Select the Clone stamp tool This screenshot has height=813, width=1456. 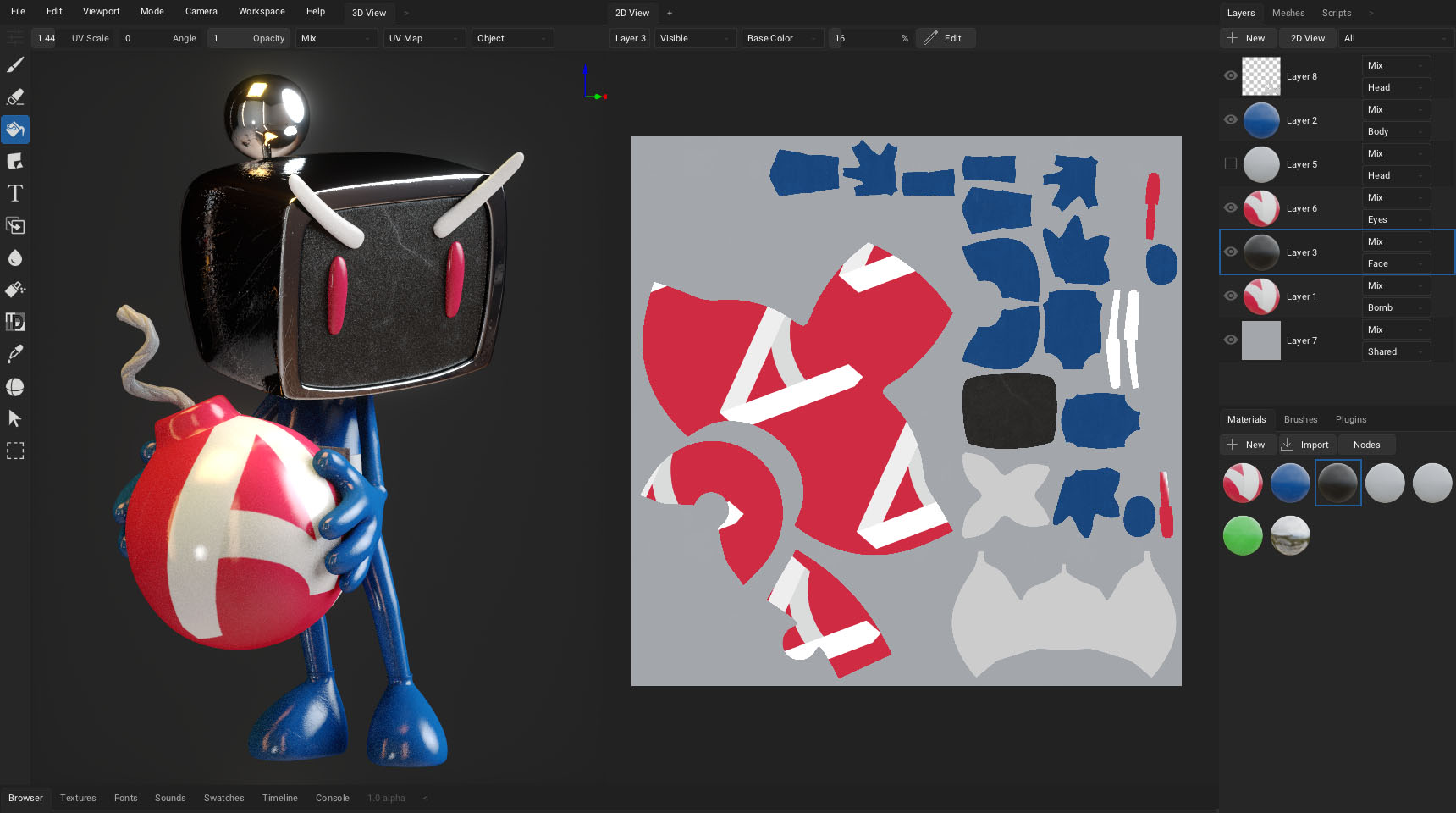tap(15, 226)
